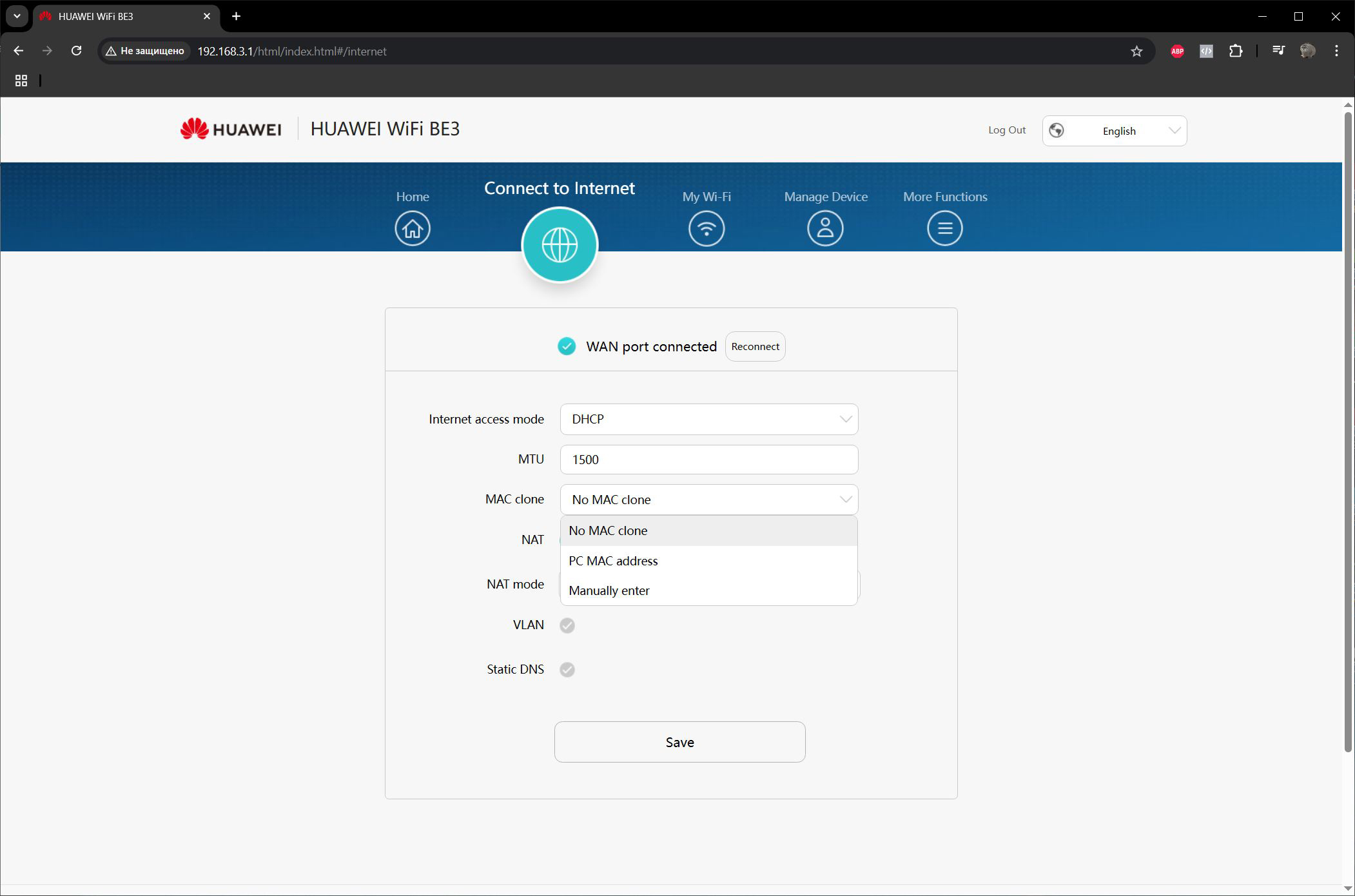Switch to the Home tab label
The image size is (1355, 896).
[x=413, y=197]
